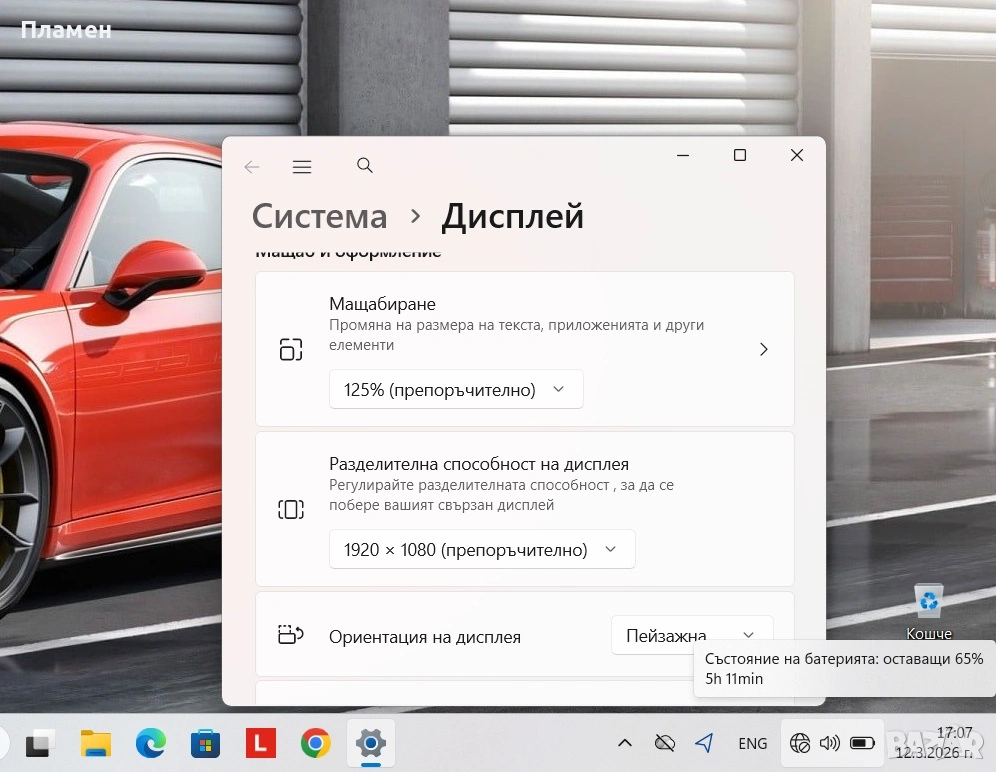This screenshot has height=772, width=996.
Task: Show hidden icons in system tray
Action: click(625, 743)
